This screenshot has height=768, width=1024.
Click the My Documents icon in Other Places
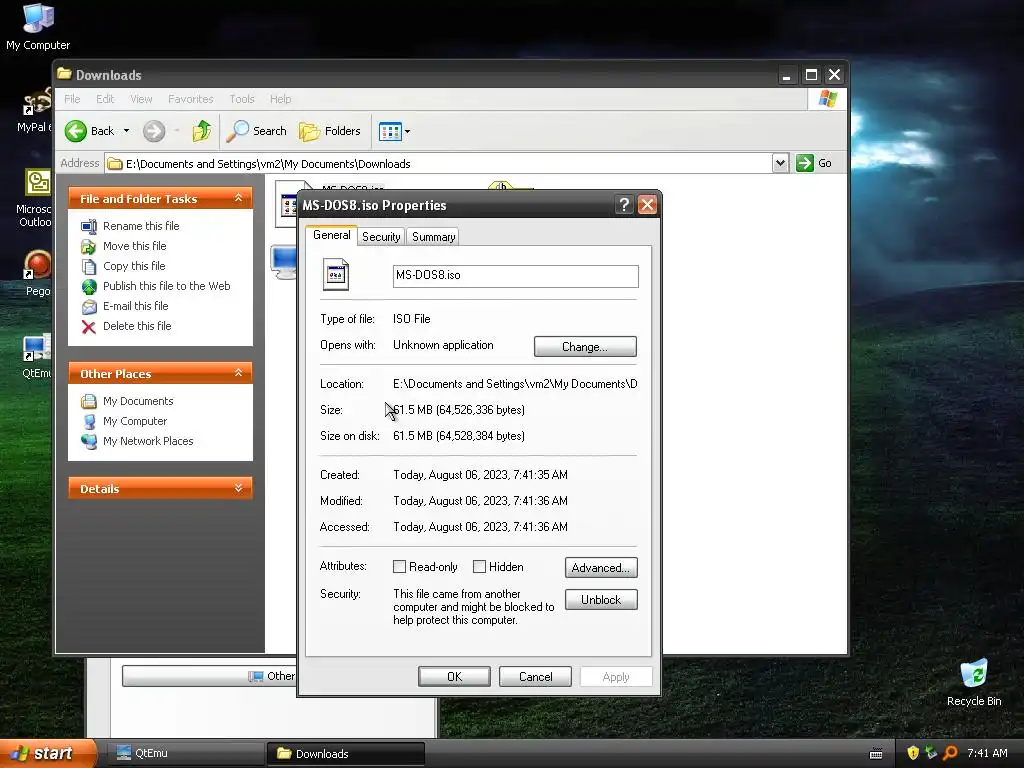pos(89,401)
